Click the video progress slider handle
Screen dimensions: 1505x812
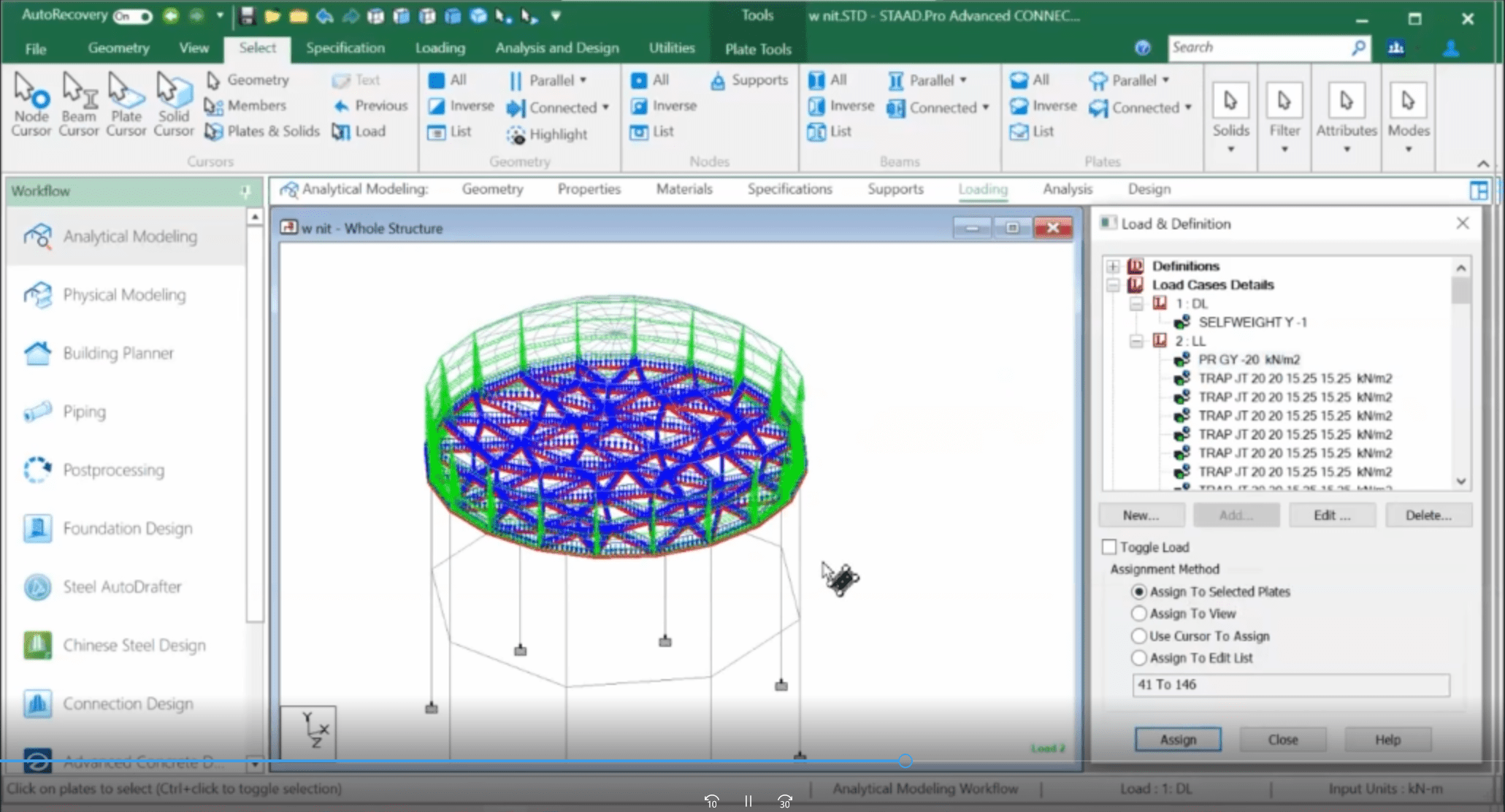coord(905,761)
